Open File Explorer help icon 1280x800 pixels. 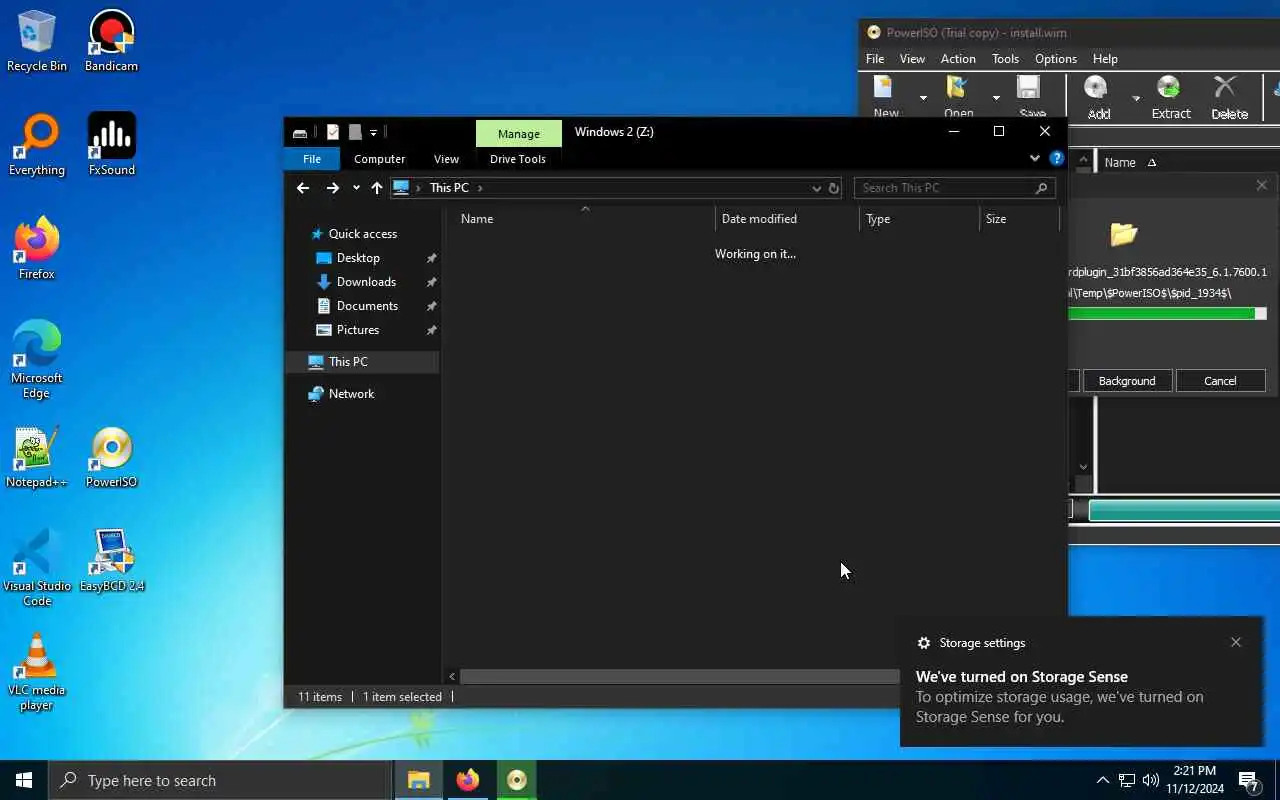1057,159
